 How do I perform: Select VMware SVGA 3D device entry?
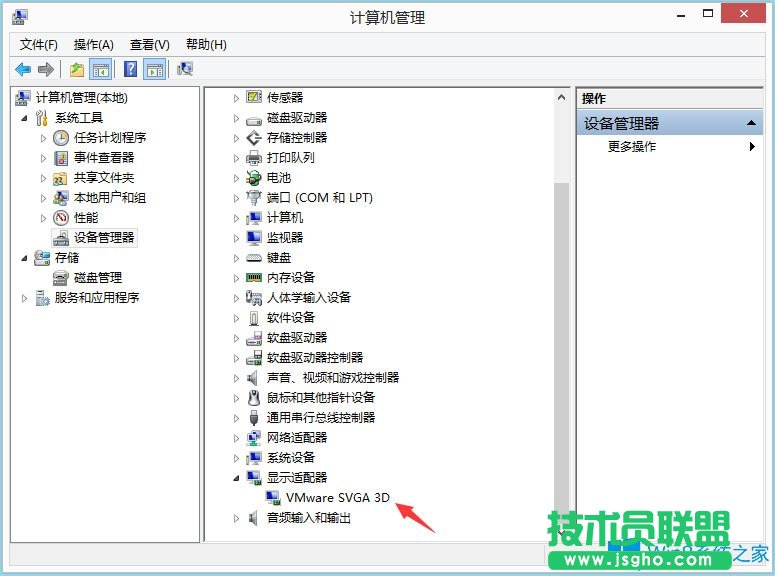click(x=338, y=498)
